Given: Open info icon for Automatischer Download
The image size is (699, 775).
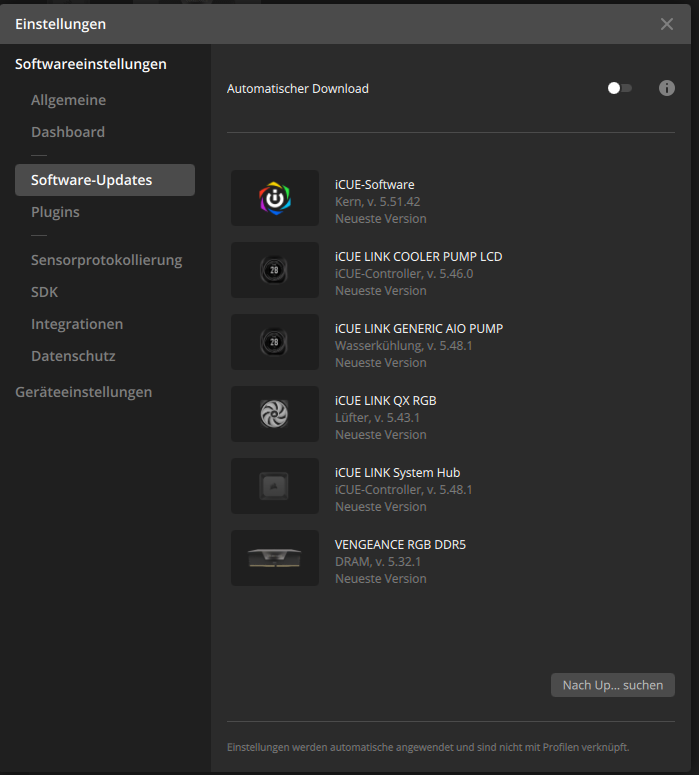Looking at the screenshot, I should click(666, 88).
